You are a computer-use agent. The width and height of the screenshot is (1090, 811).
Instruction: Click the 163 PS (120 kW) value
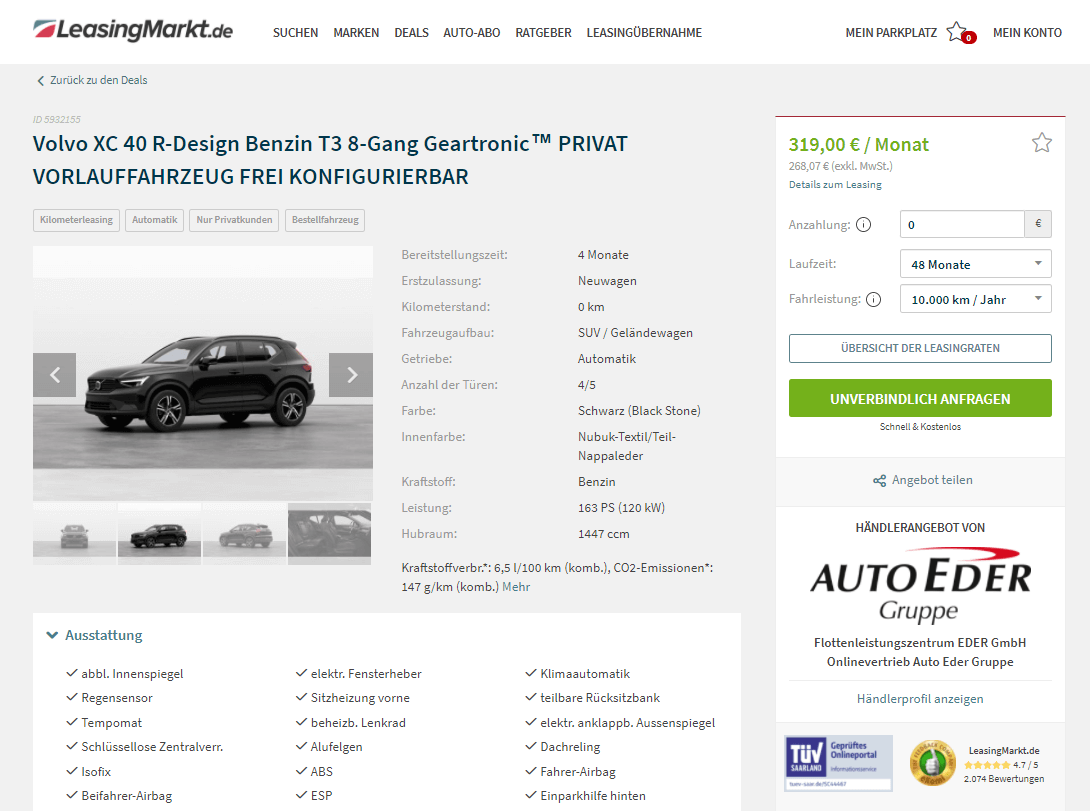point(621,509)
